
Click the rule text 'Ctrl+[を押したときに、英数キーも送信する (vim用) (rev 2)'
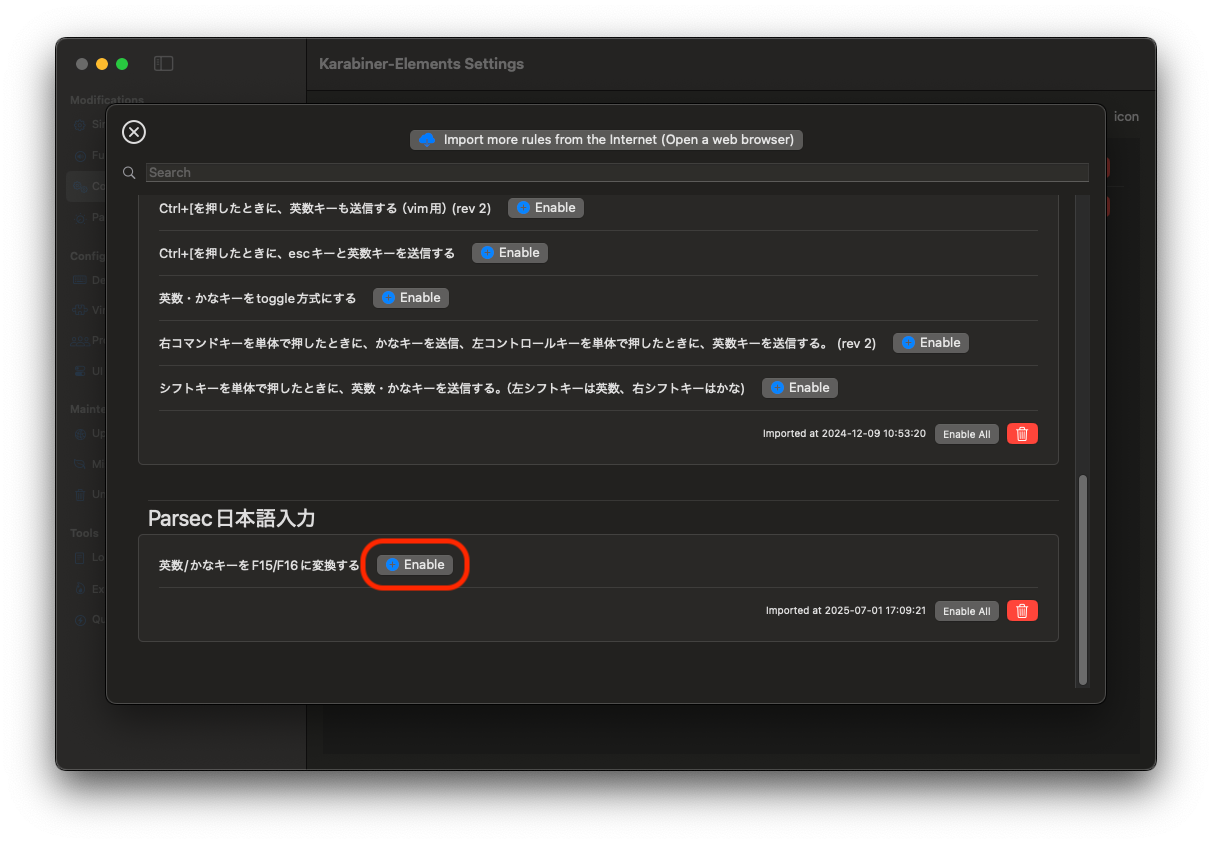coord(325,208)
